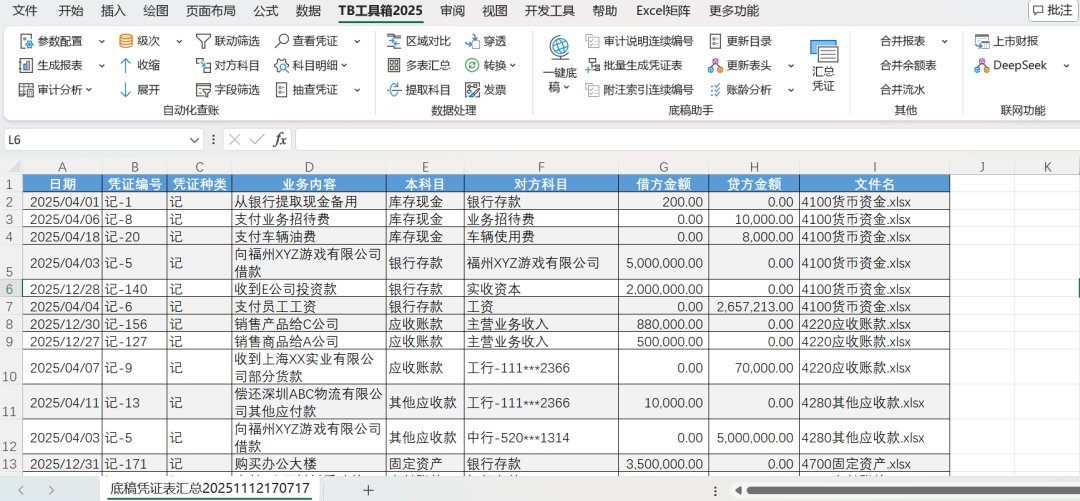This screenshot has width=1080, height=501.
Task: Expand the 合并报表 dropdown arrow
Action: coord(944,41)
